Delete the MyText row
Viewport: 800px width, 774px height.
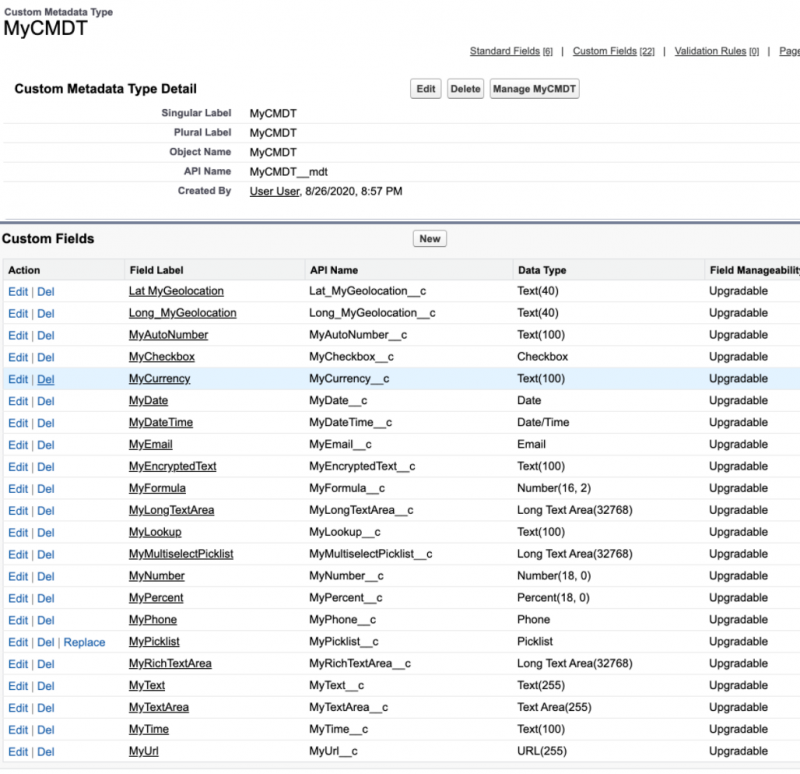(x=45, y=686)
